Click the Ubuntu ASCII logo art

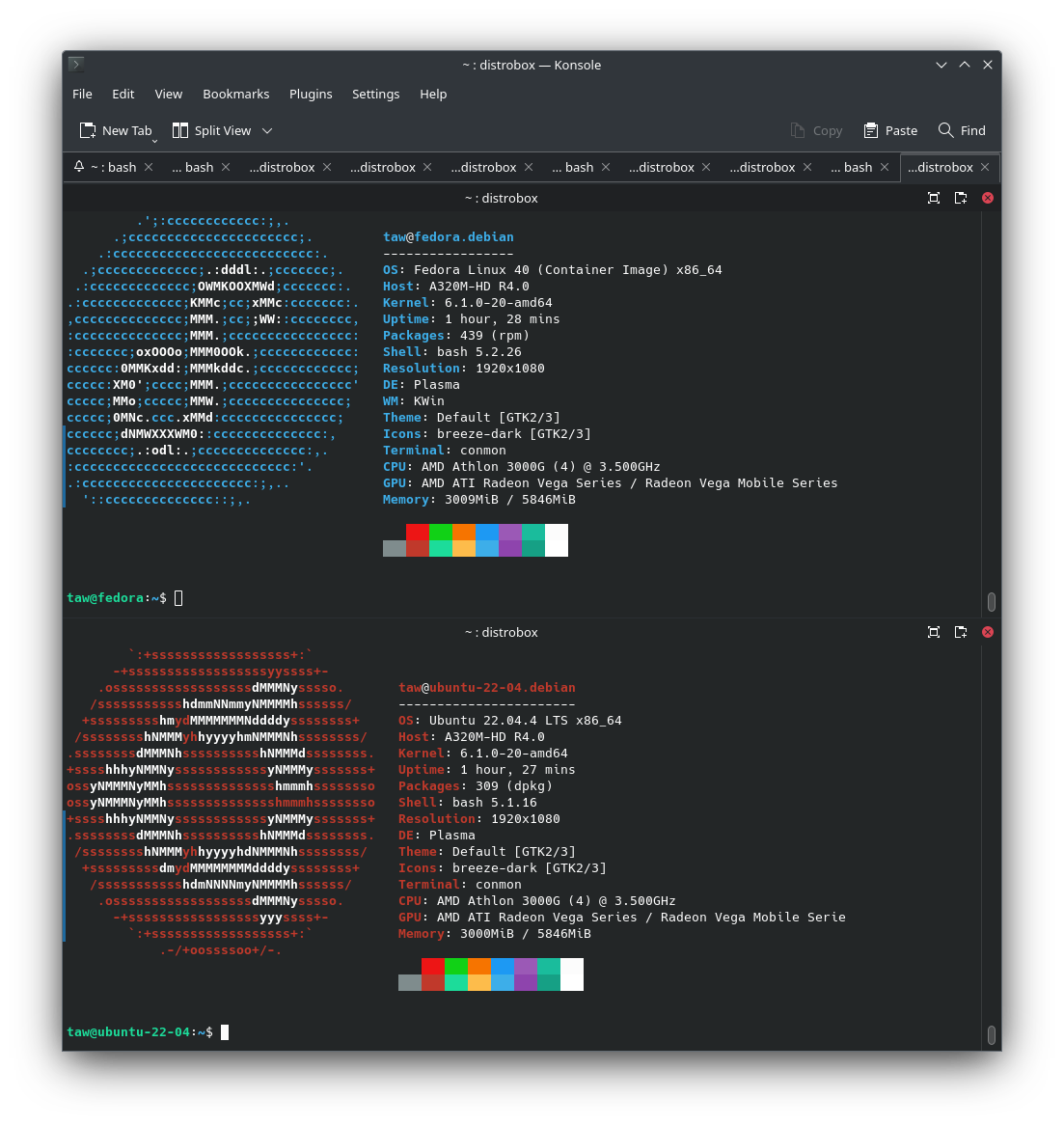(221, 802)
